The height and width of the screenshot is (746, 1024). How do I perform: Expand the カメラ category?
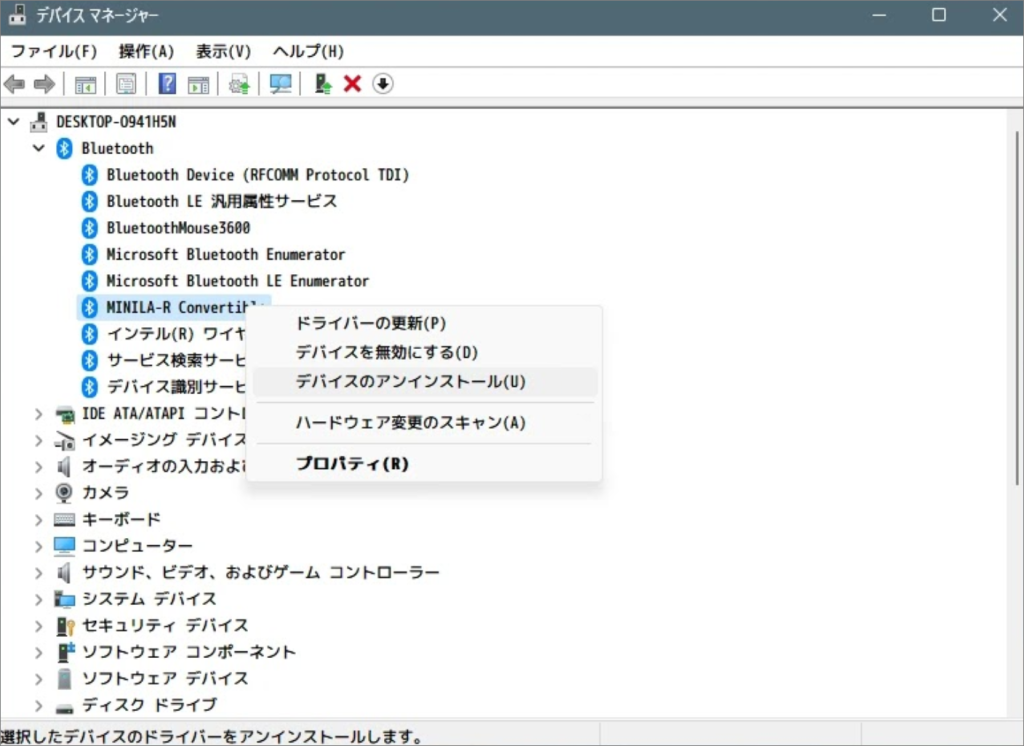click(x=39, y=493)
